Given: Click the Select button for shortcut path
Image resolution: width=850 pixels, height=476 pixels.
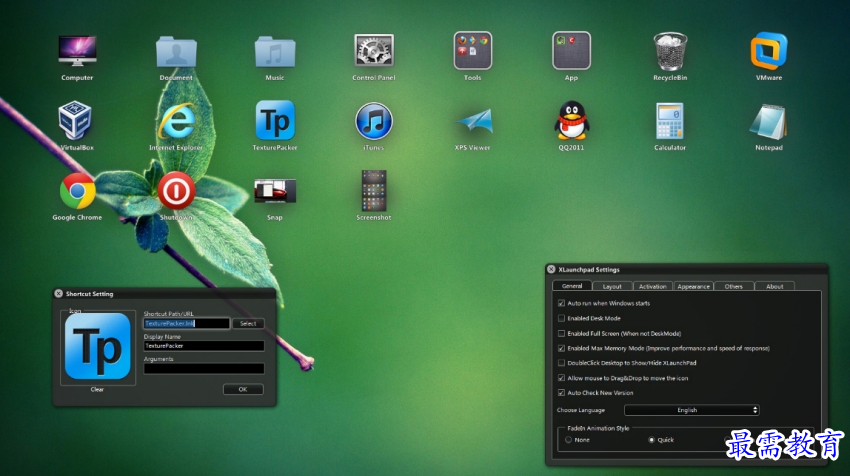Looking at the screenshot, I should (x=248, y=324).
